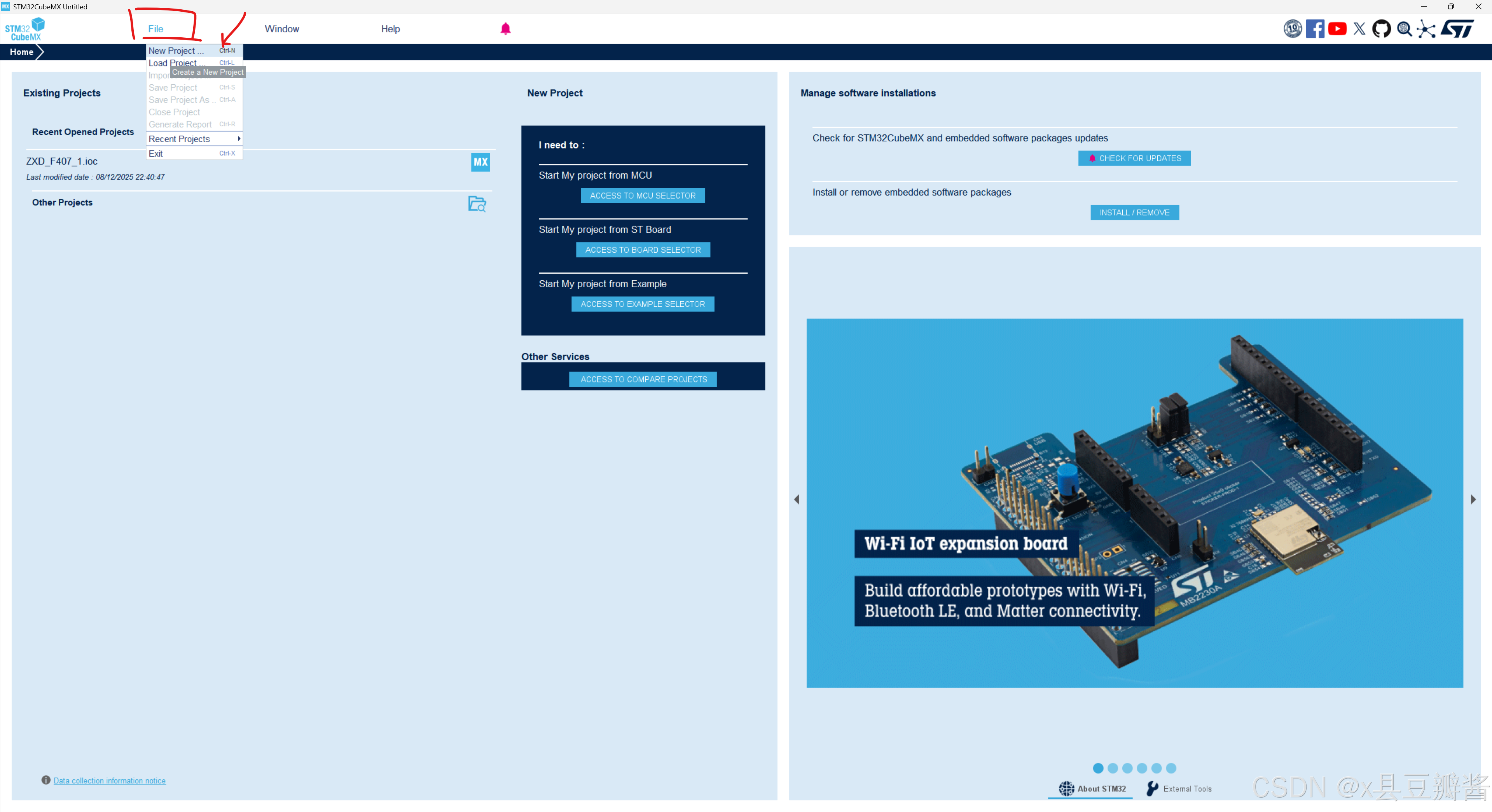This screenshot has height=812, width=1492.
Task: Show previous carousel slide with left arrow
Action: point(797,499)
